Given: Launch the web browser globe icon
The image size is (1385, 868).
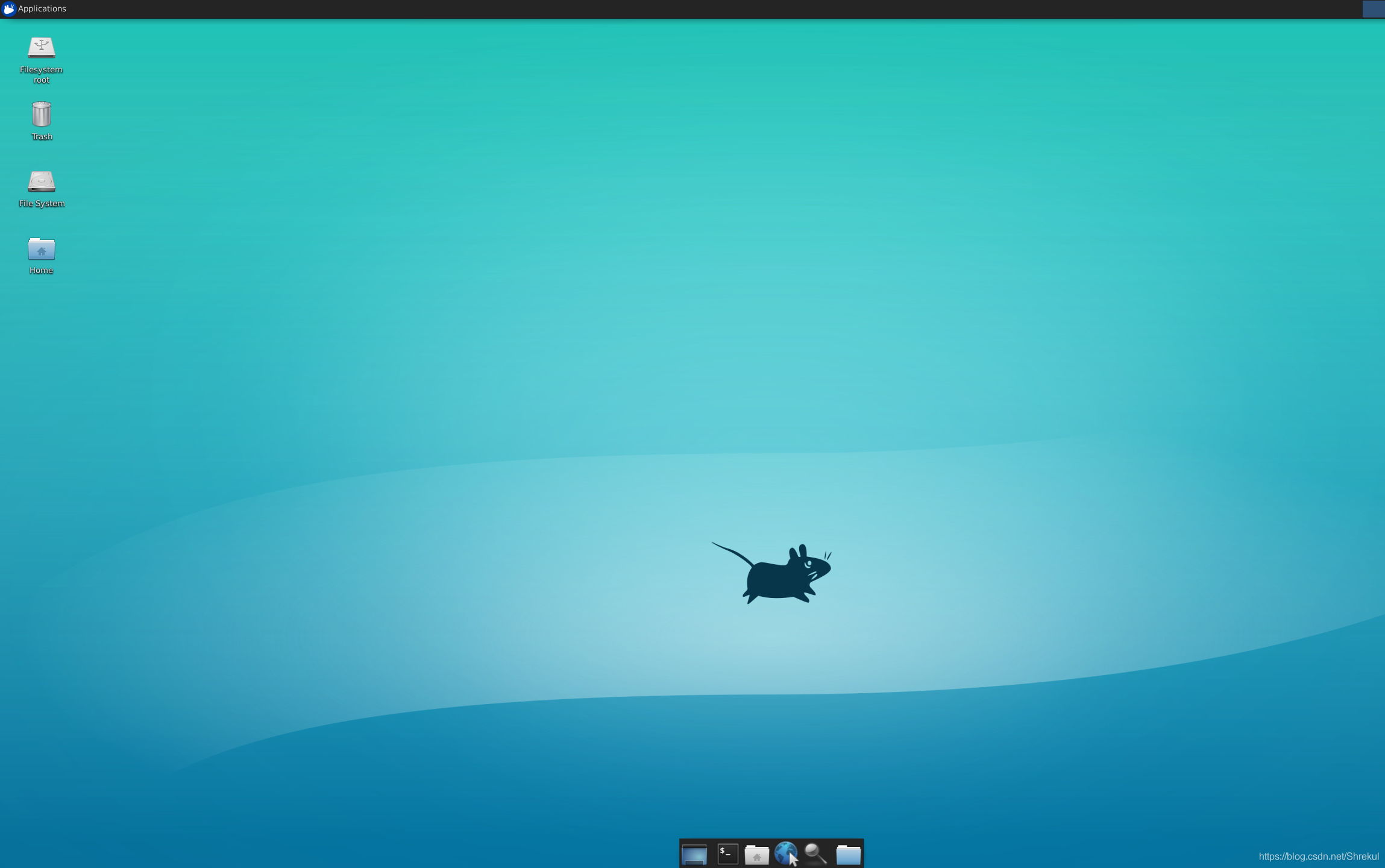Looking at the screenshot, I should click(x=786, y=854).
